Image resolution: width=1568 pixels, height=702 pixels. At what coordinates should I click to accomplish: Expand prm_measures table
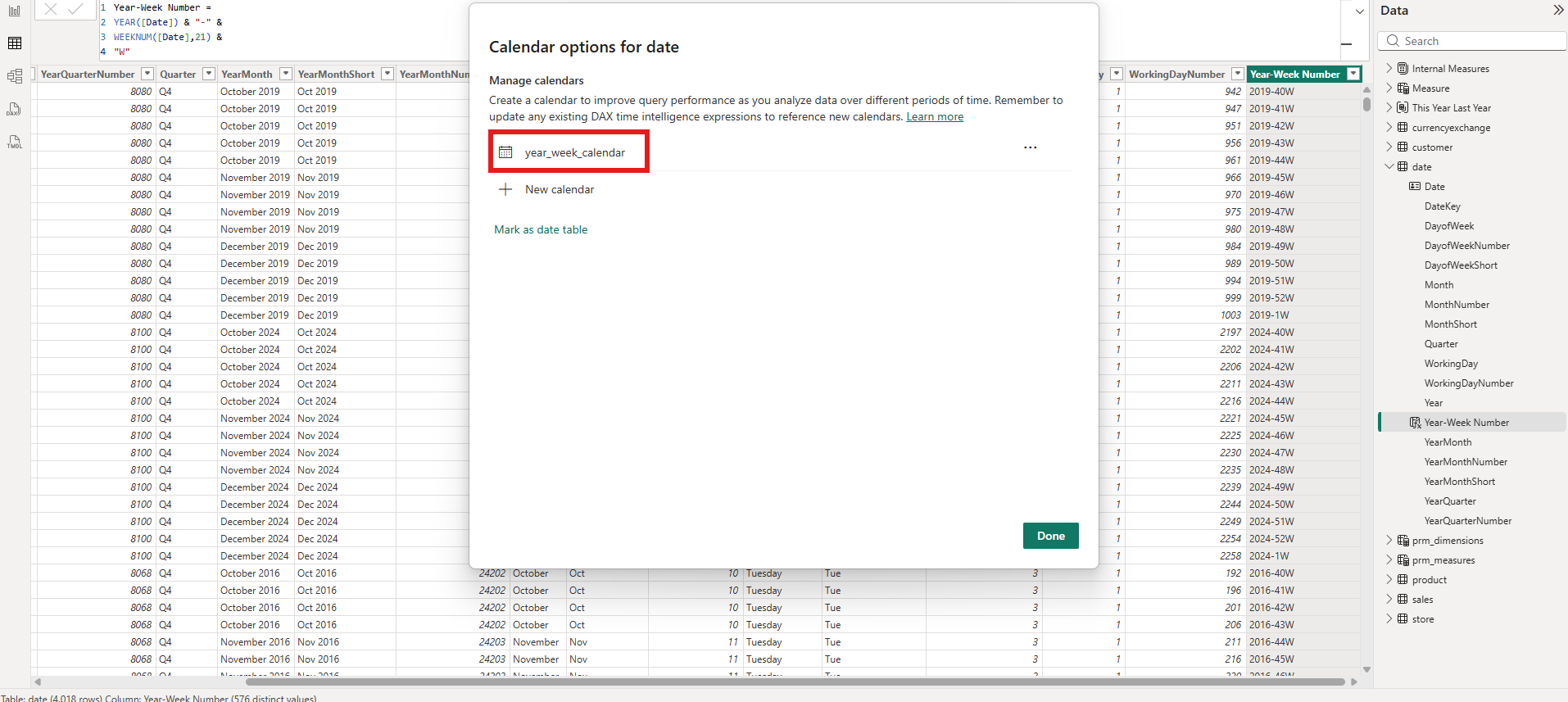click(1389, 559)
